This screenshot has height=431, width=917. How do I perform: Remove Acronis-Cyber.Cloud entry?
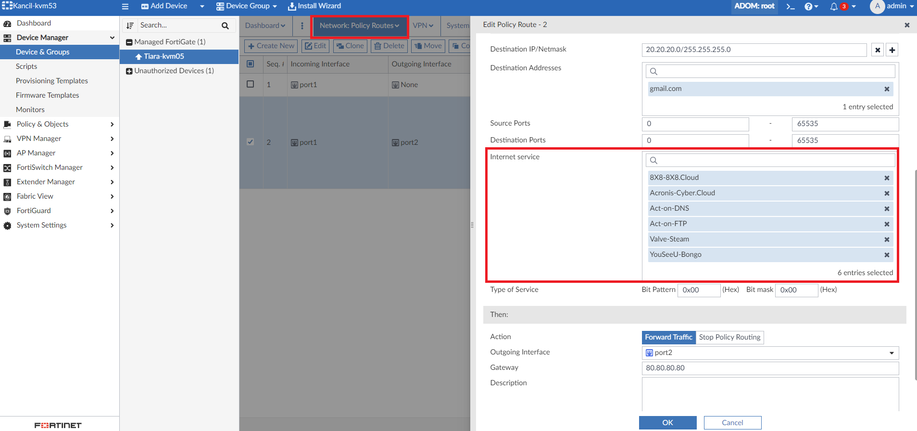(887, 193)
